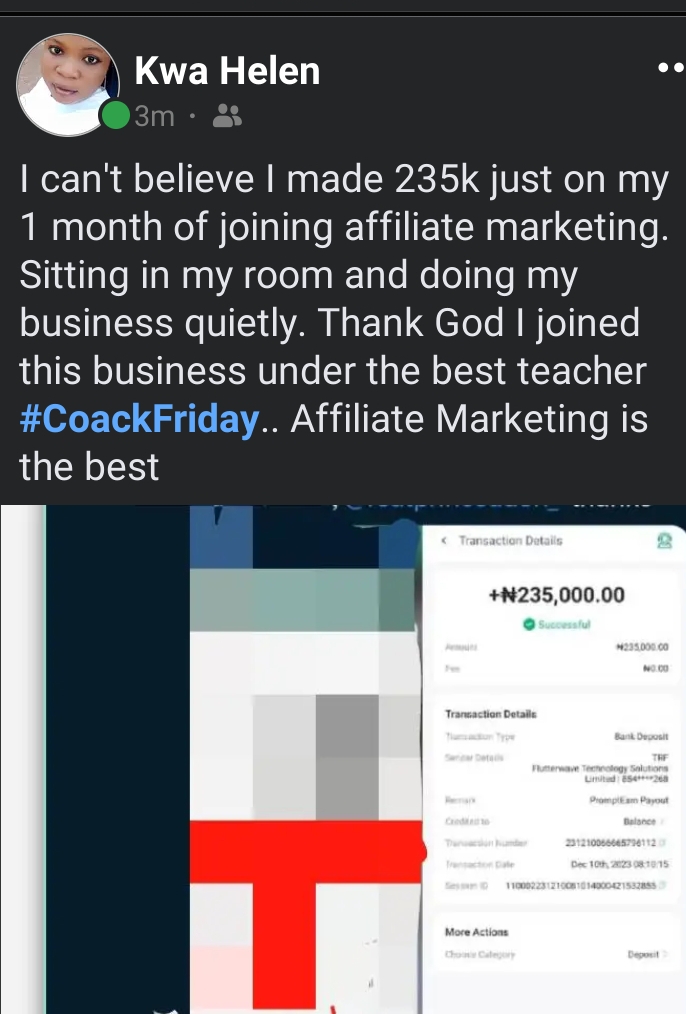This screenshot has height=1014, width=686.
Task: Click the +₦235,000.00 amount heading
Action: [557, 595]
